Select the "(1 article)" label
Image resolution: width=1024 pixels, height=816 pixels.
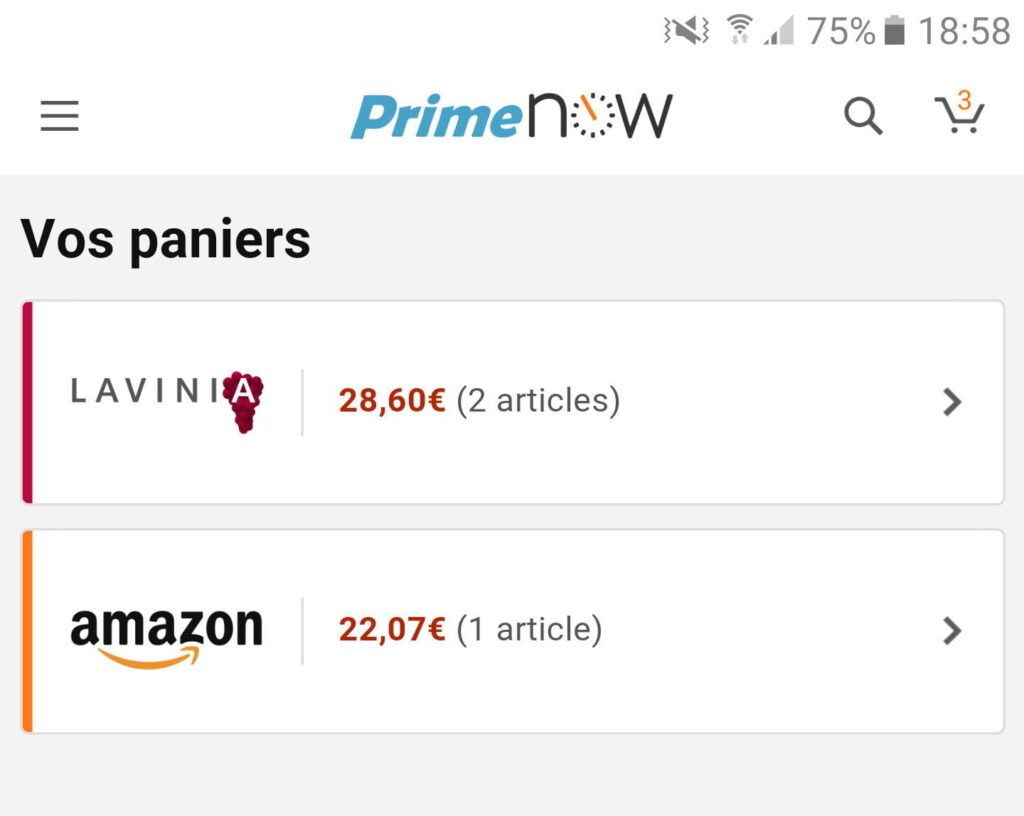529,630
